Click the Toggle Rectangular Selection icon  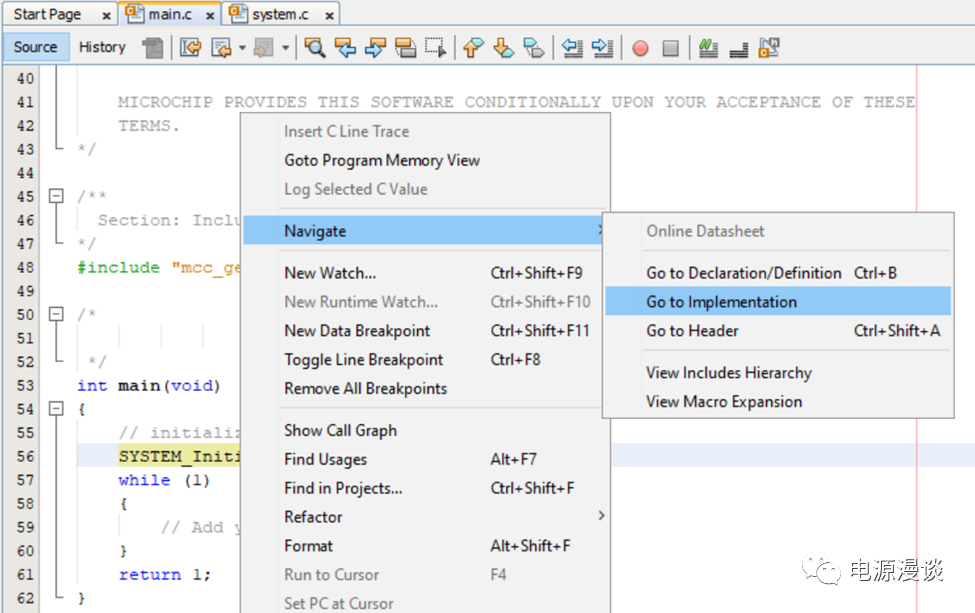[x=435, y=47]
